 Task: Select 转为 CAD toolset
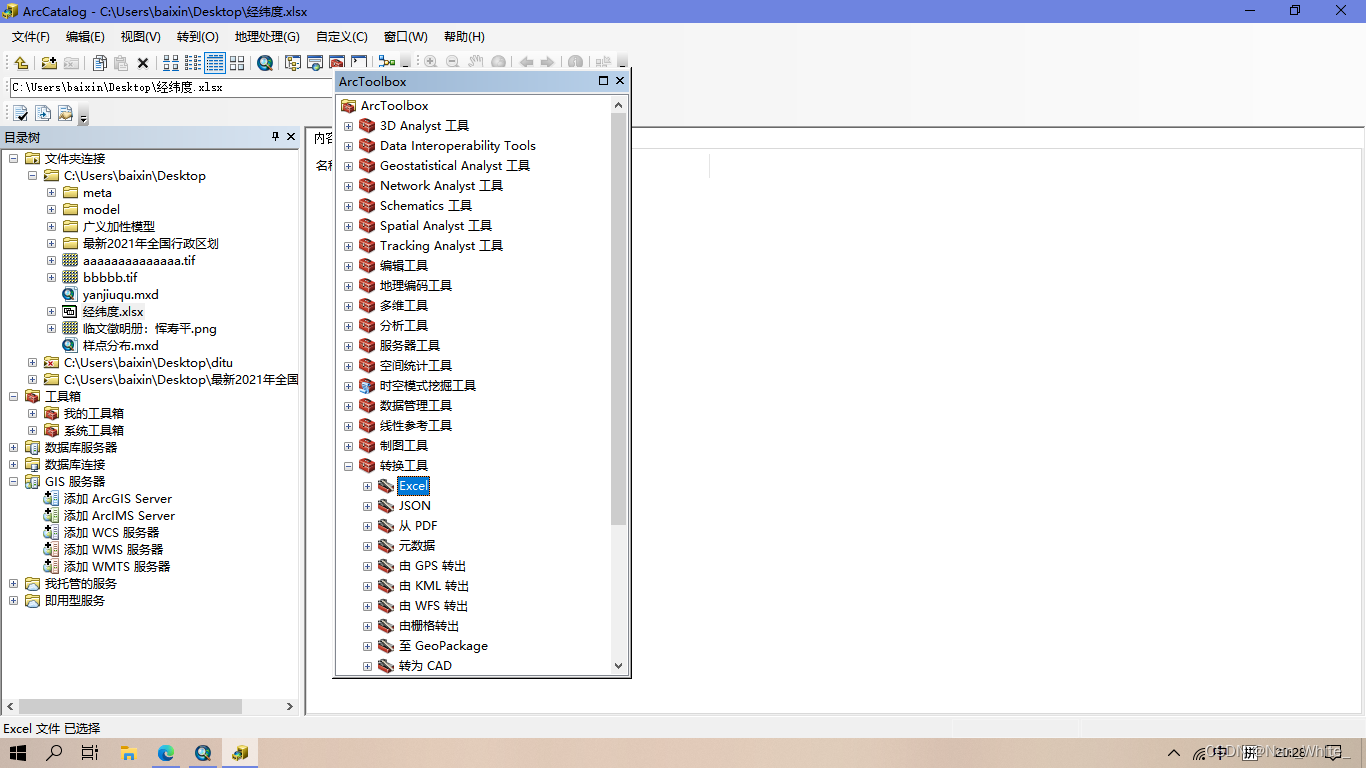pos(425,666)
